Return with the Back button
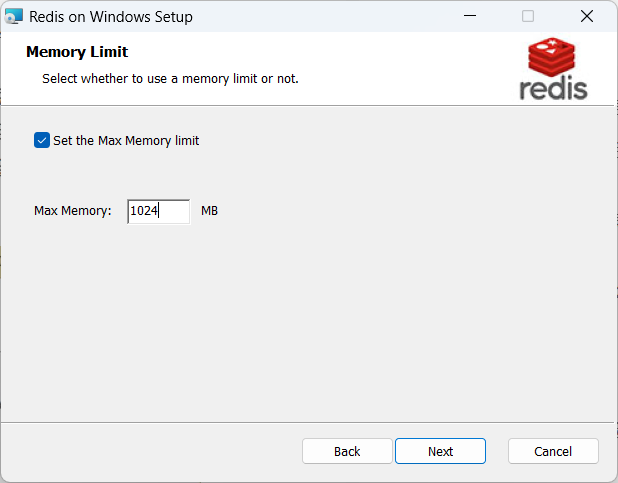 (347, 451)
